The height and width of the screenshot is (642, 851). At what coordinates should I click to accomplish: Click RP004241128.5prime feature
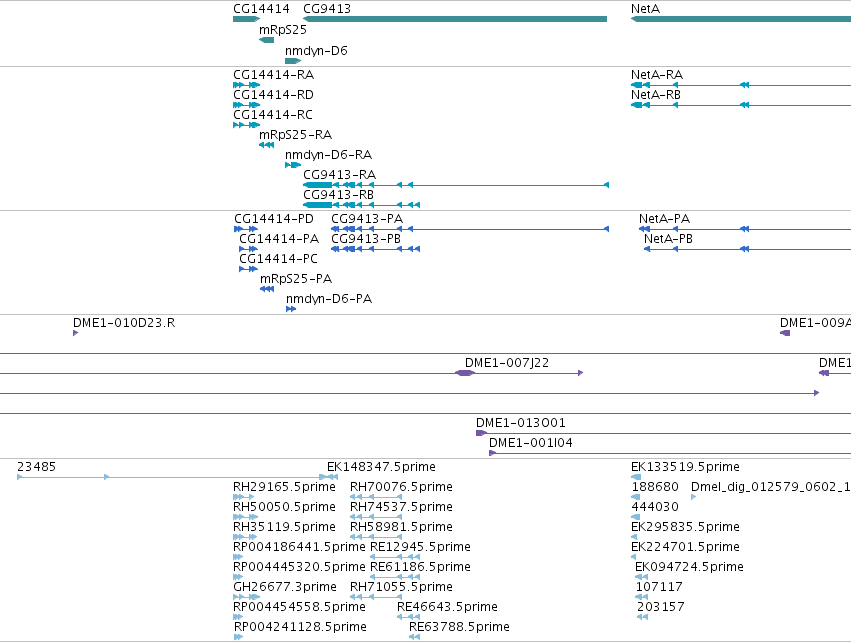tap(238, 638)
